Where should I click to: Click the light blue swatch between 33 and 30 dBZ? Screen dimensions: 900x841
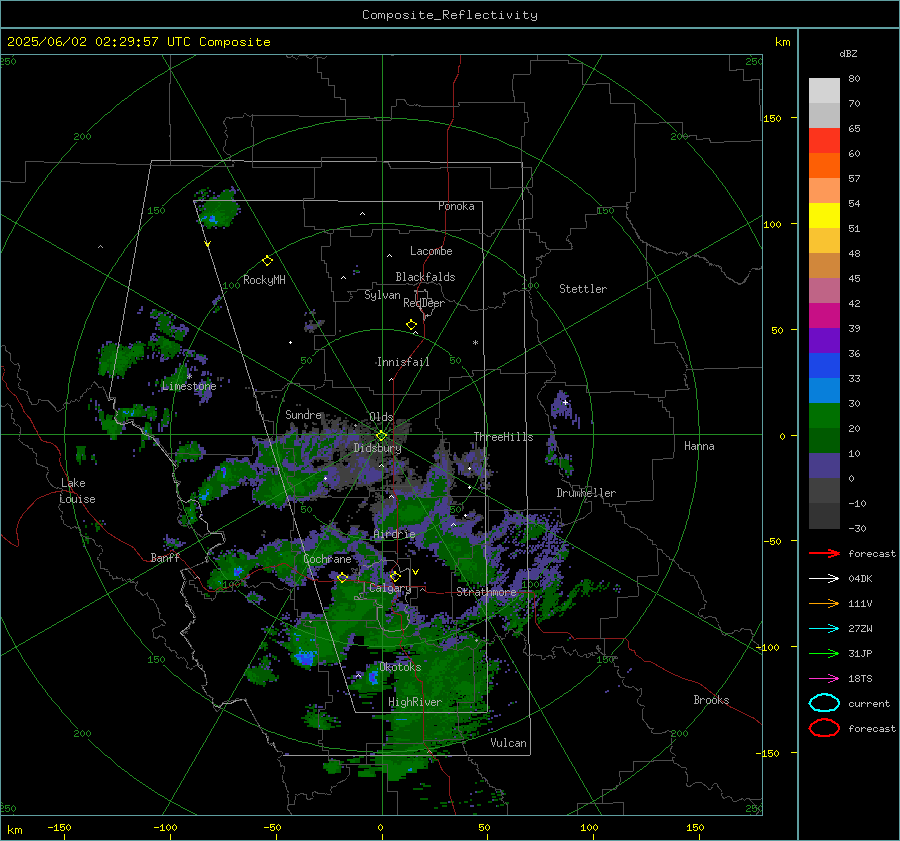(824, 390)
